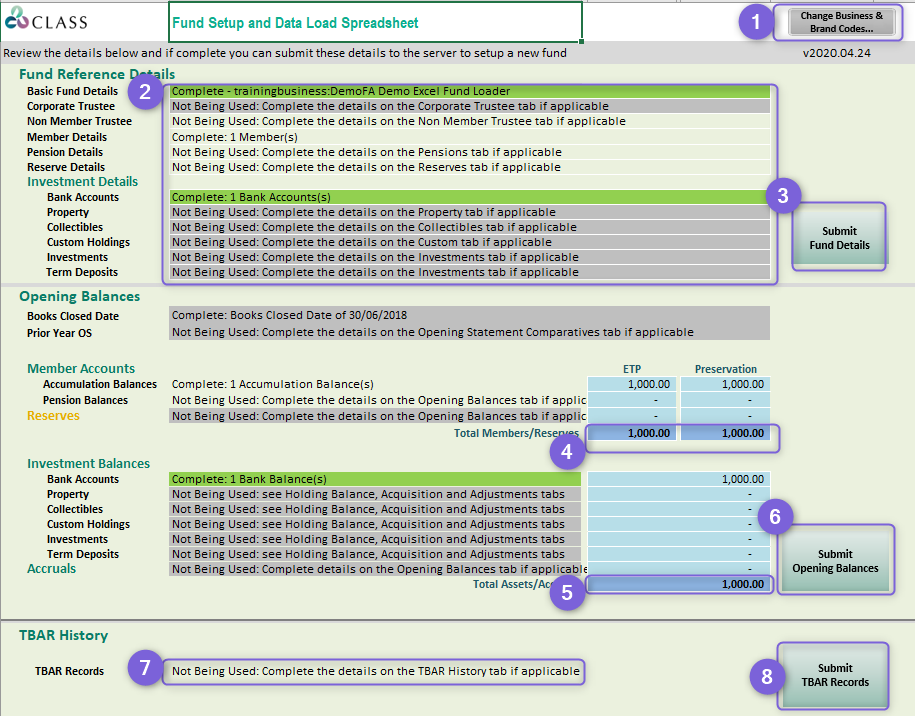Screen dimensions: 915x716
Task: Click the Submit Opening Balances button
Action: [834, 561]
